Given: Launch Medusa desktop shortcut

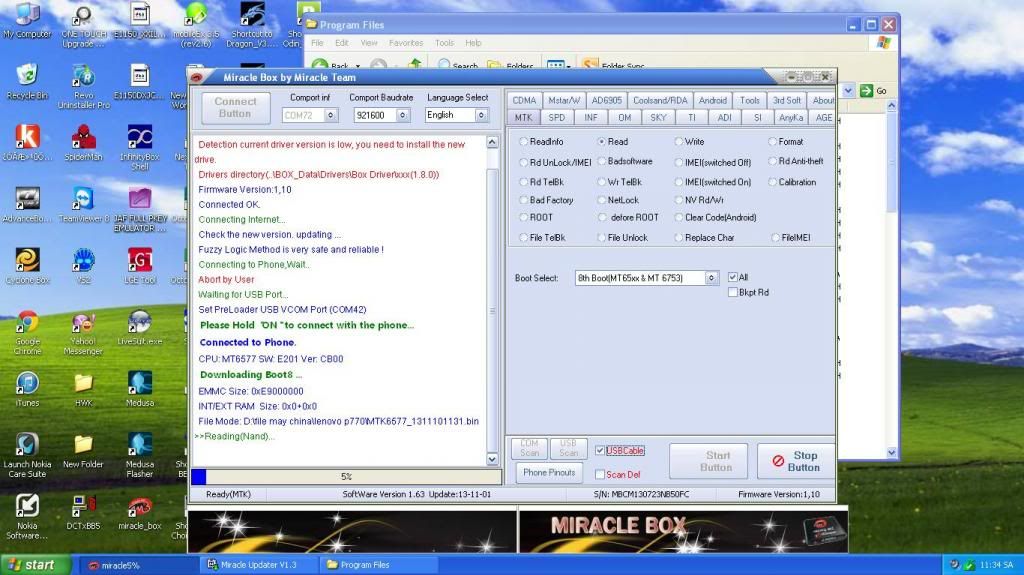Looking at the screenshot, I should [140, 389].
